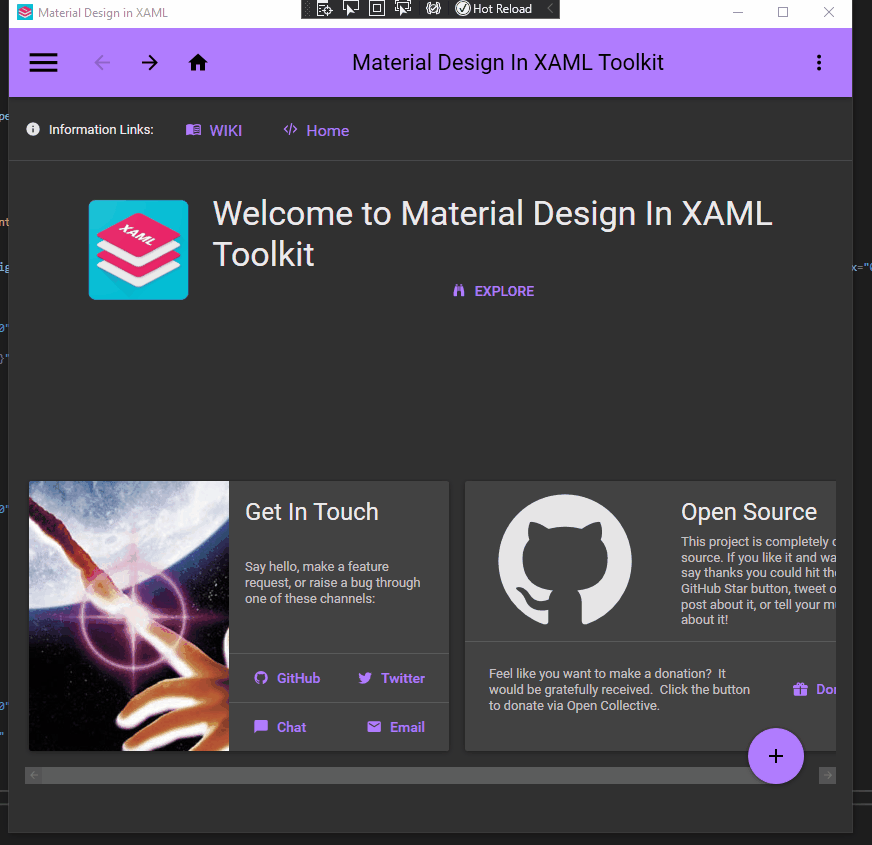Click the scrollbar left arrow

34,775
